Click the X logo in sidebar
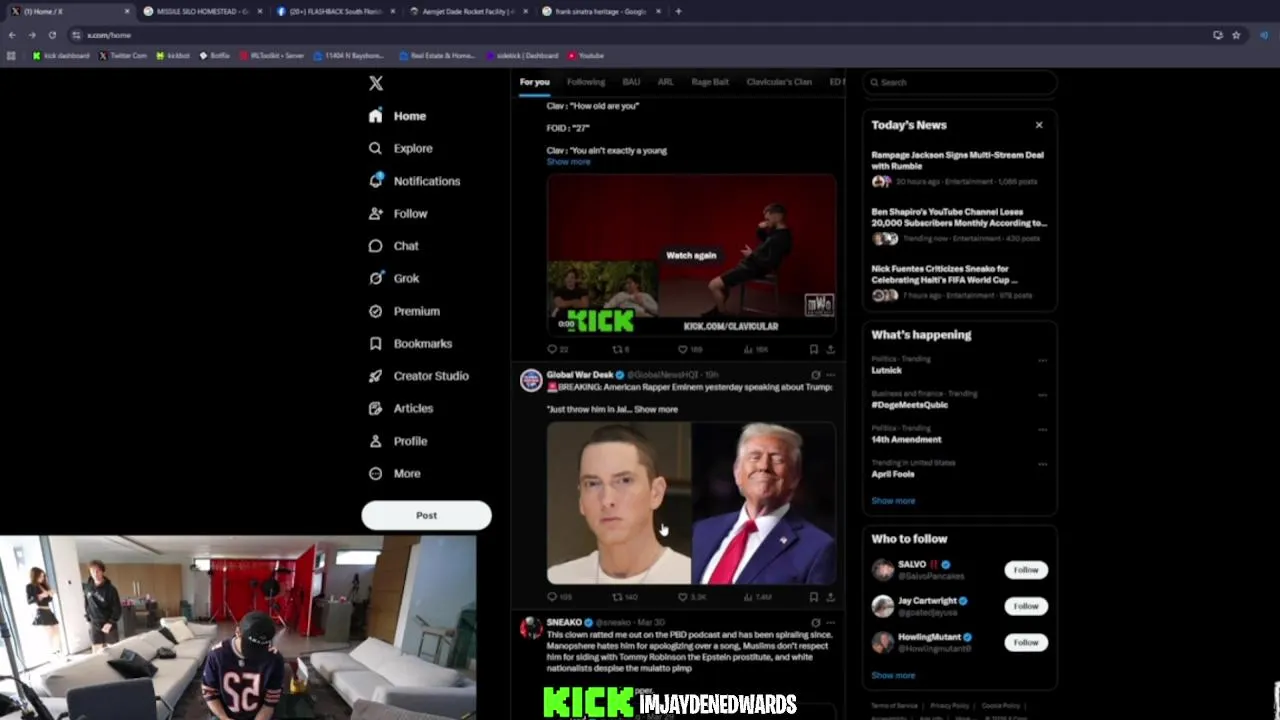 [375, 83]
